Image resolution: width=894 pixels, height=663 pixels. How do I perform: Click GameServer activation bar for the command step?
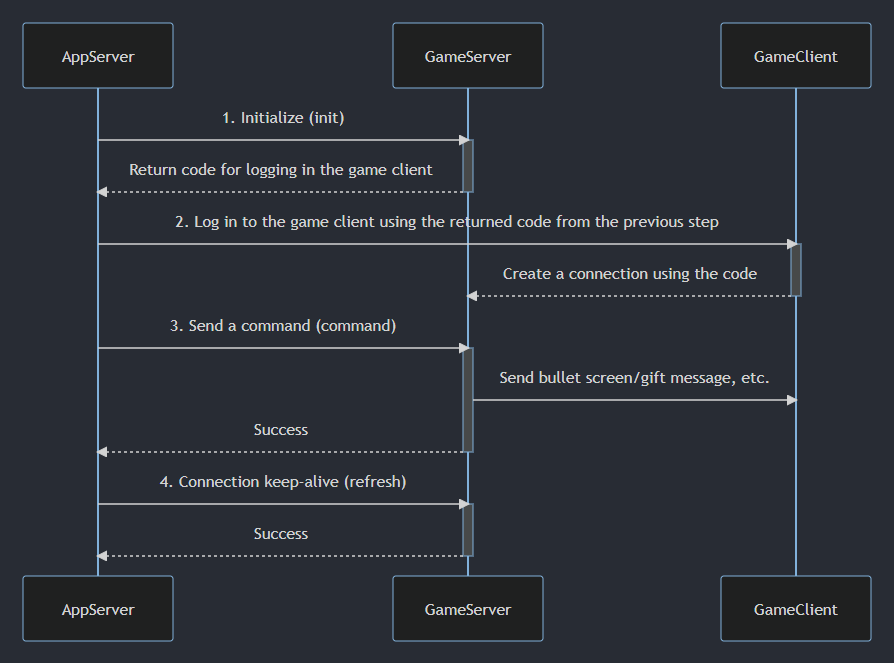click(x=468, y=400)
